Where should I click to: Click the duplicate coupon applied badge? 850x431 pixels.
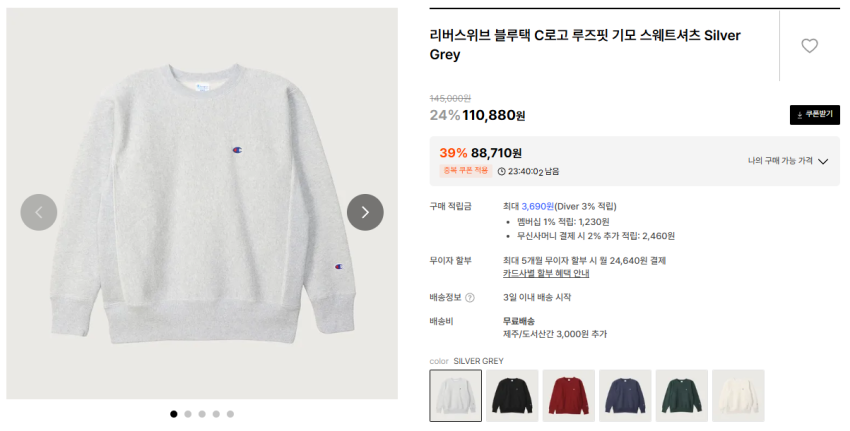(466, 171)
